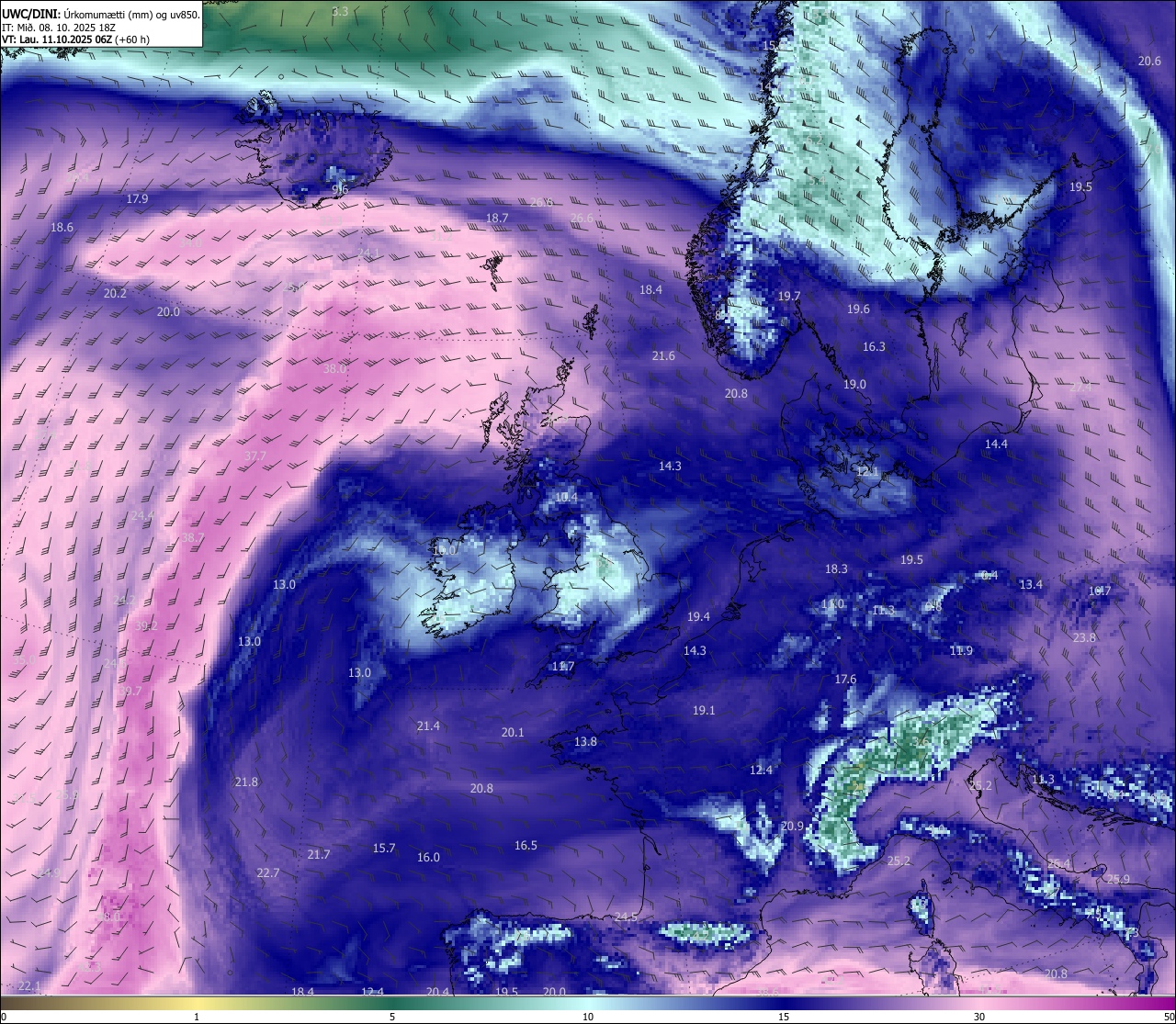Click the 21.4 value label
Image resolution: width=1176 pixels, height=1024 pixels.
428,726
